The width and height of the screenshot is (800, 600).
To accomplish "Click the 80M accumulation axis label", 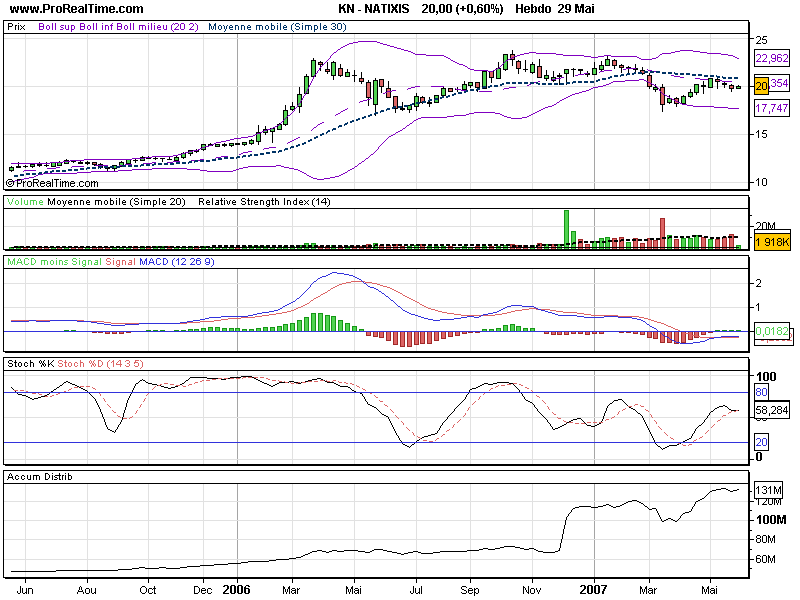I will (x=765, y=539).
